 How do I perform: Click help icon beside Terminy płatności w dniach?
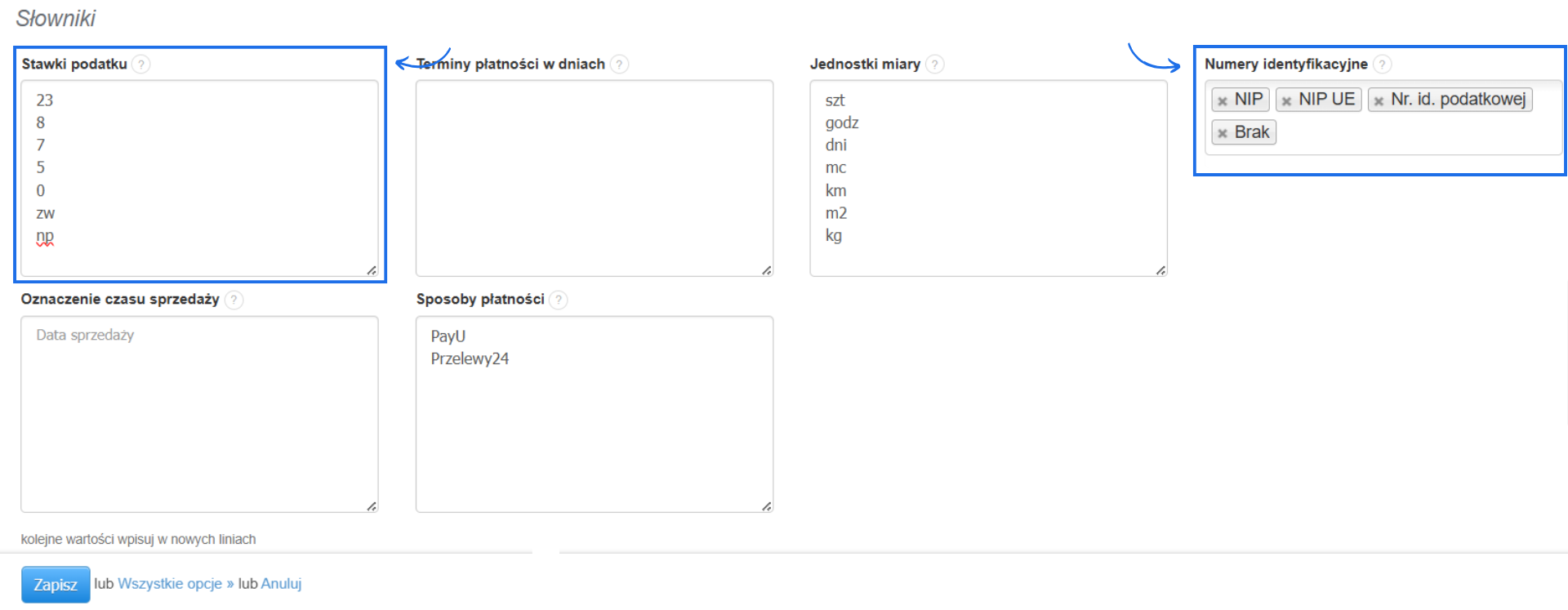pos(620,65)
